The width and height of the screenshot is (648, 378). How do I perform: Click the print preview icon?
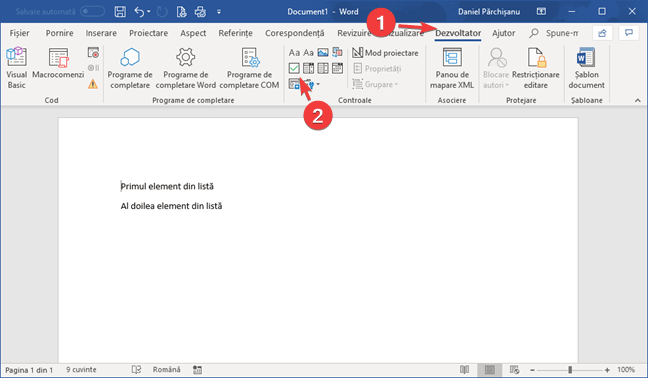200,12
